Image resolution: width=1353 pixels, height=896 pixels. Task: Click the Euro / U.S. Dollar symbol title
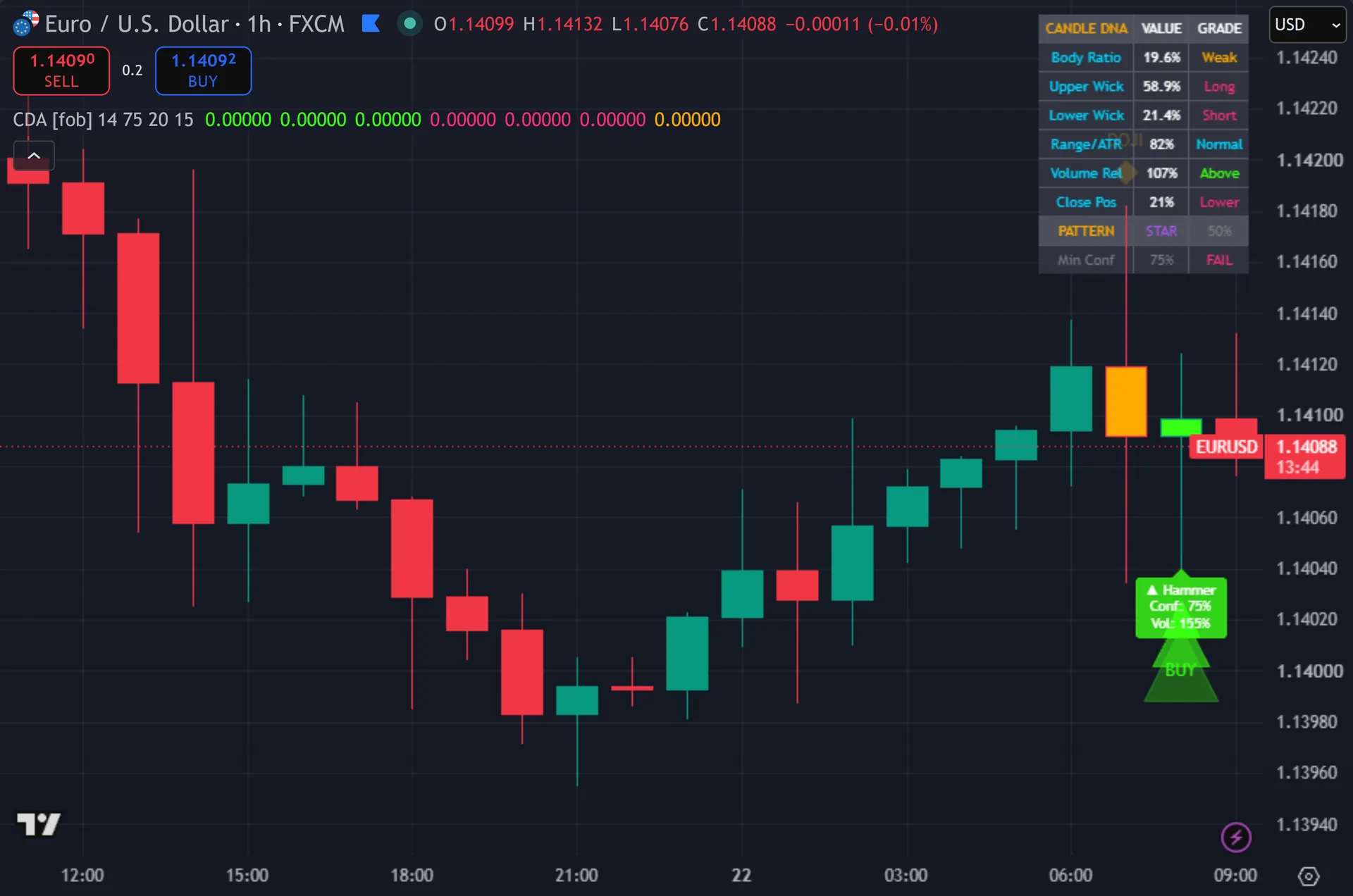tap(138, 24)
